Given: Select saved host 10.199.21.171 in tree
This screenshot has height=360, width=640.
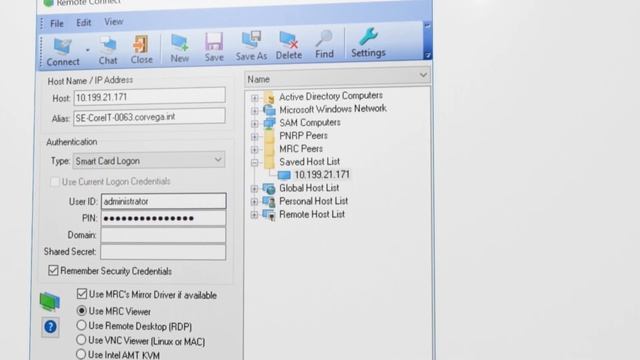Looking at the screenshot, I should [x=322, y=175].
